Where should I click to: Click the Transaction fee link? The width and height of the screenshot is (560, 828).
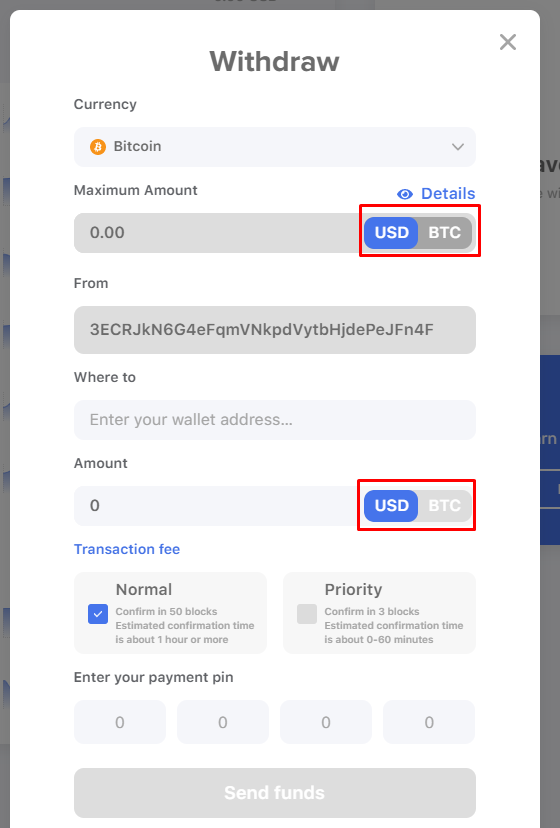point(127,549)
